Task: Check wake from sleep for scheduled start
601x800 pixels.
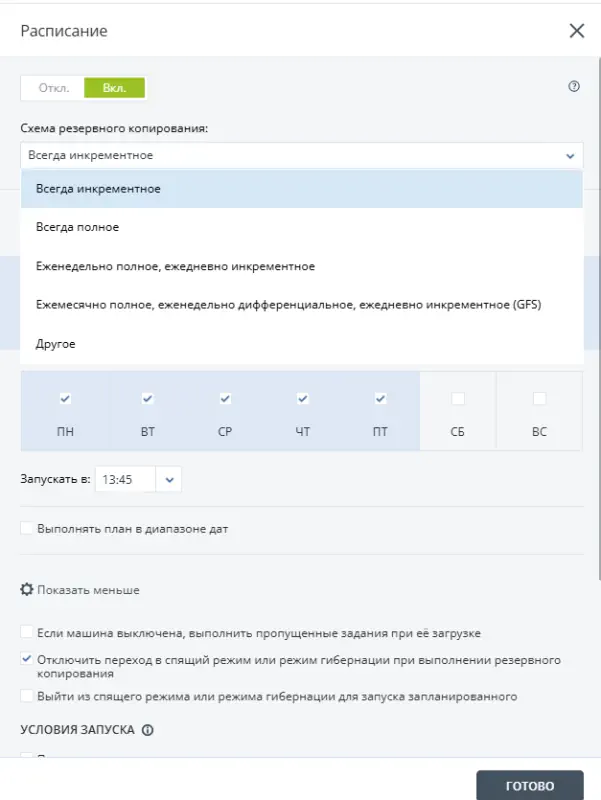Action: 25,696
